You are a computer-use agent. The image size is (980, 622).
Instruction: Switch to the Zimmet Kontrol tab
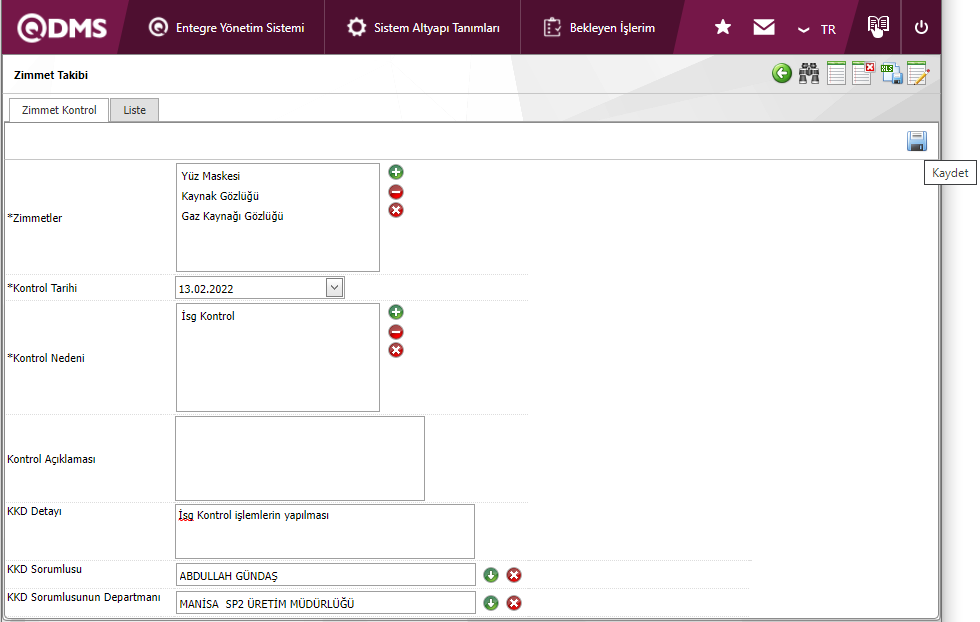coord(59,110)
